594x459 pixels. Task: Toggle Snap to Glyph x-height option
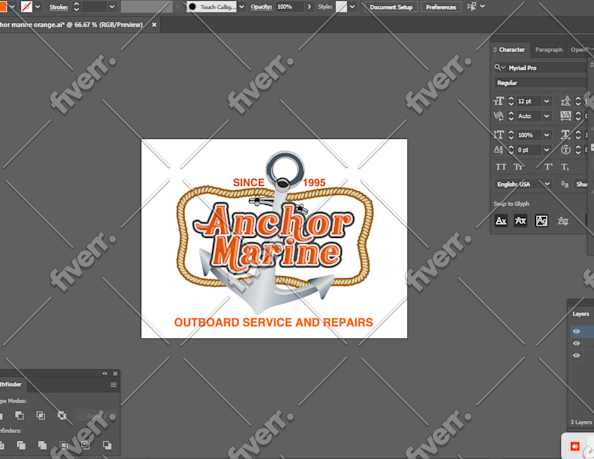tap(521, 220)
